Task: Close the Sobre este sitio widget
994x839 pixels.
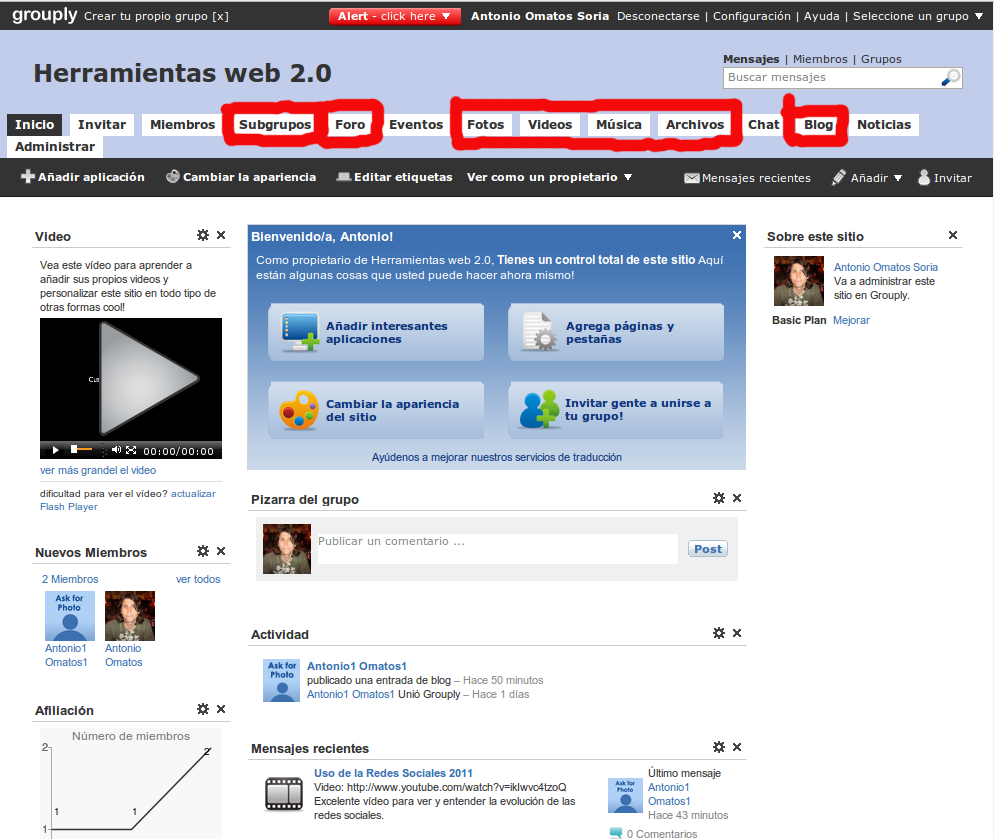Action: pyautogui.click(x=953, y=235)
